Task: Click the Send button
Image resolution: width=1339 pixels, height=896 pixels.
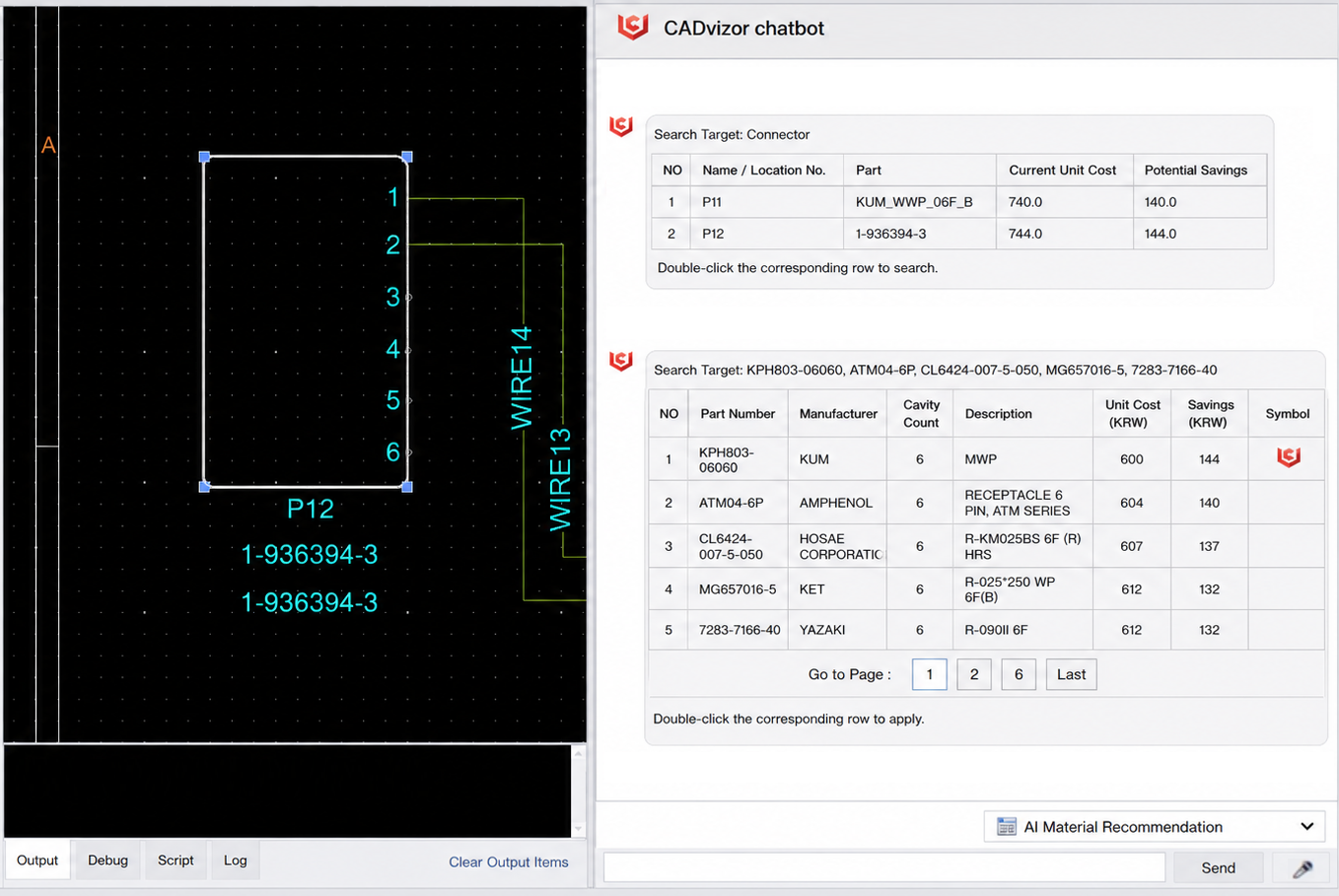Action: pos(1218,867)
